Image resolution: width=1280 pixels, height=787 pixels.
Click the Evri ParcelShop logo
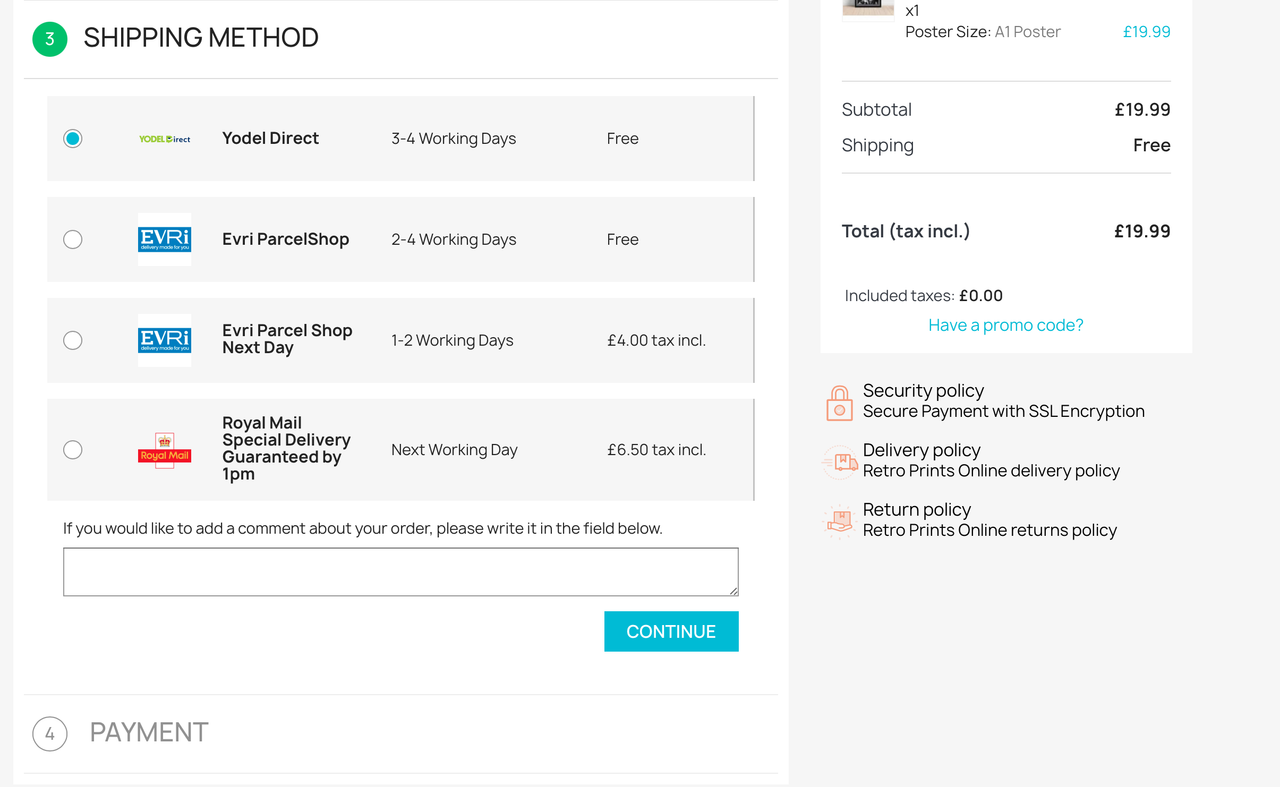[164, 239]
